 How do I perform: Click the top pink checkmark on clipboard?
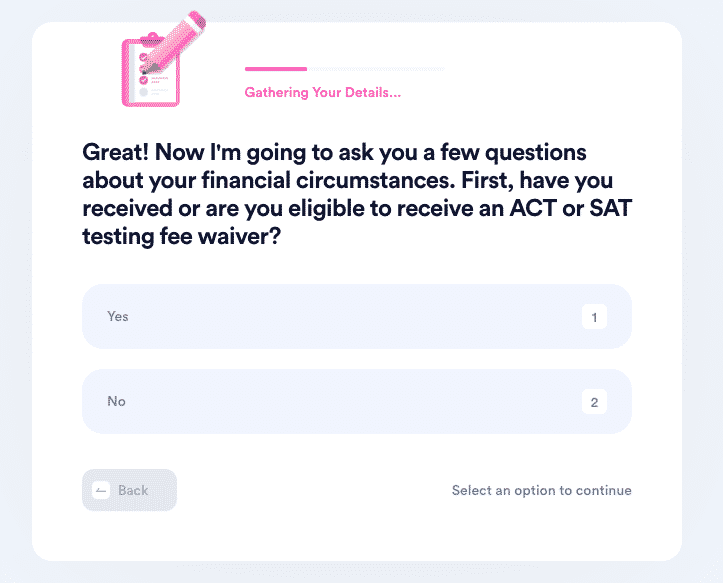pyautogui.click(x=143, y=57)
